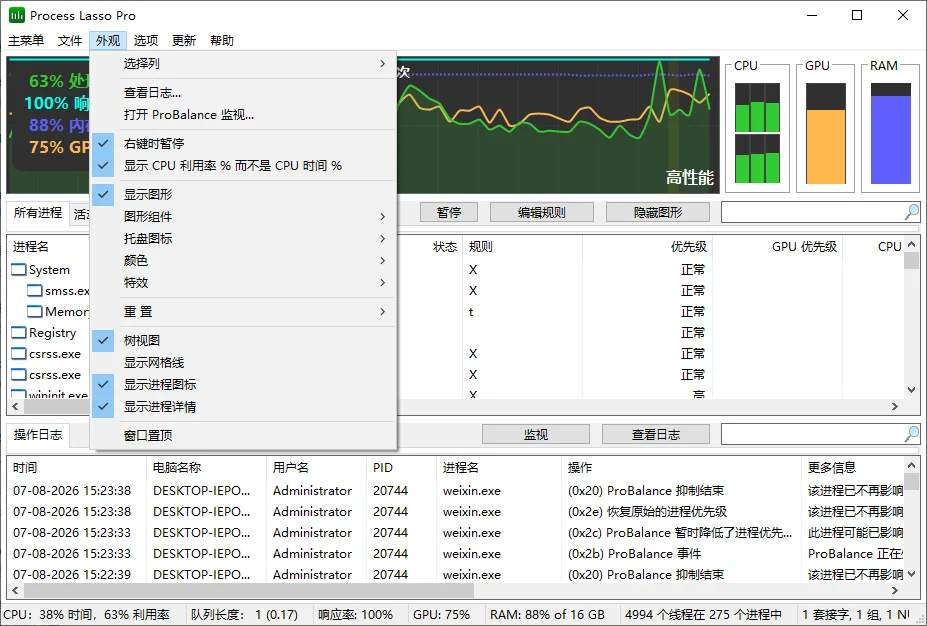Click the 暂停 button
Screen dimensions: 927x626
coord(449,212)
